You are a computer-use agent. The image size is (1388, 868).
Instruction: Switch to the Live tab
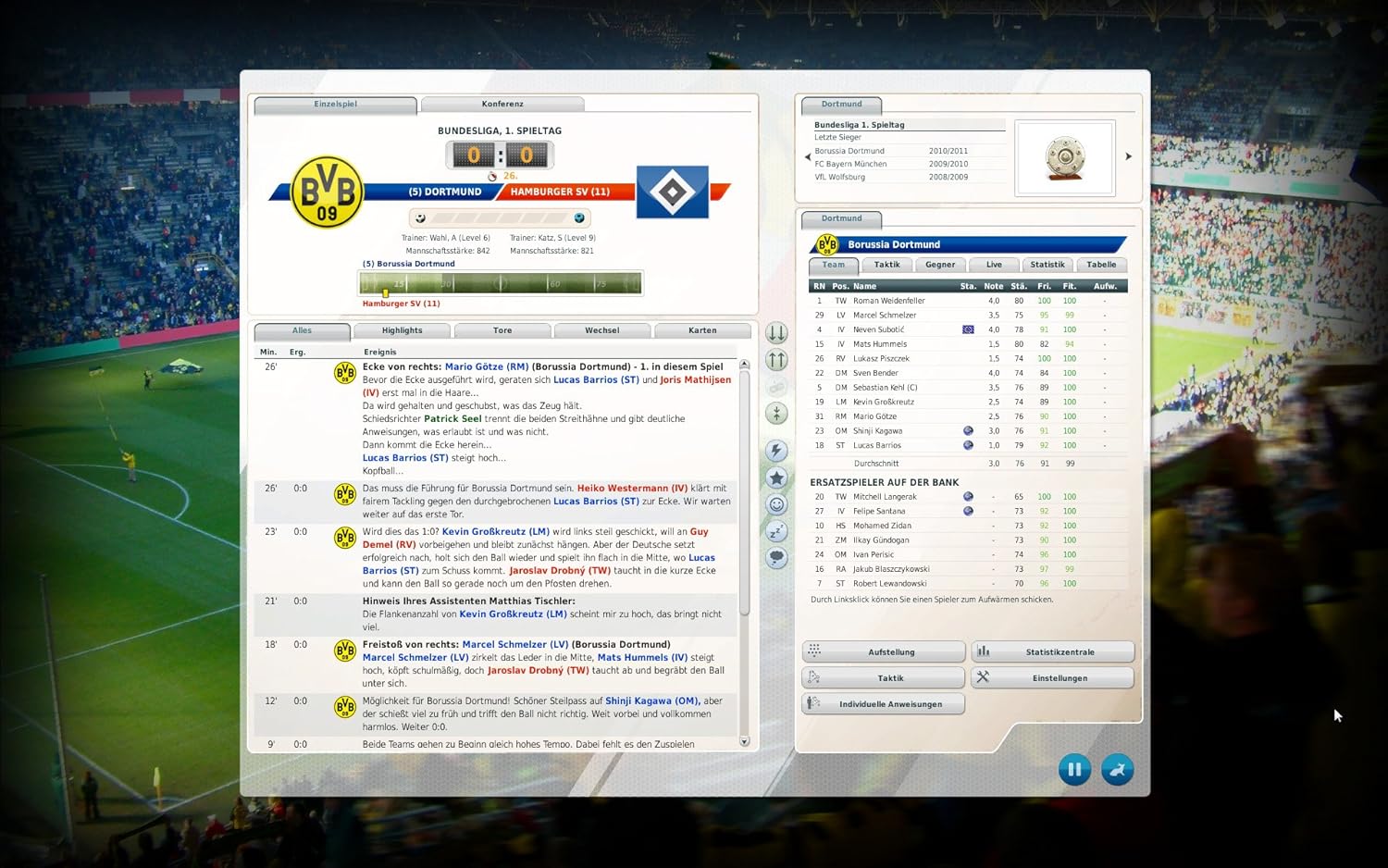click(x=994, y=265)
